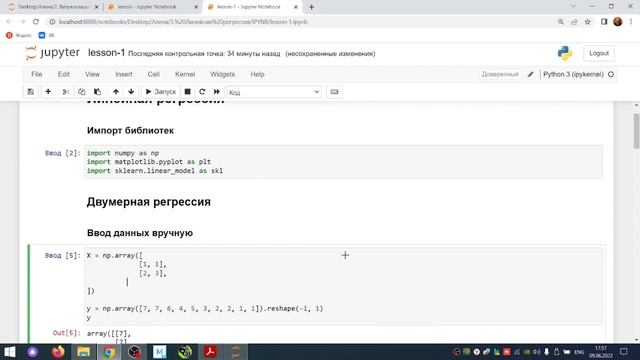Open a new browser tab

[x=311, y=7]
